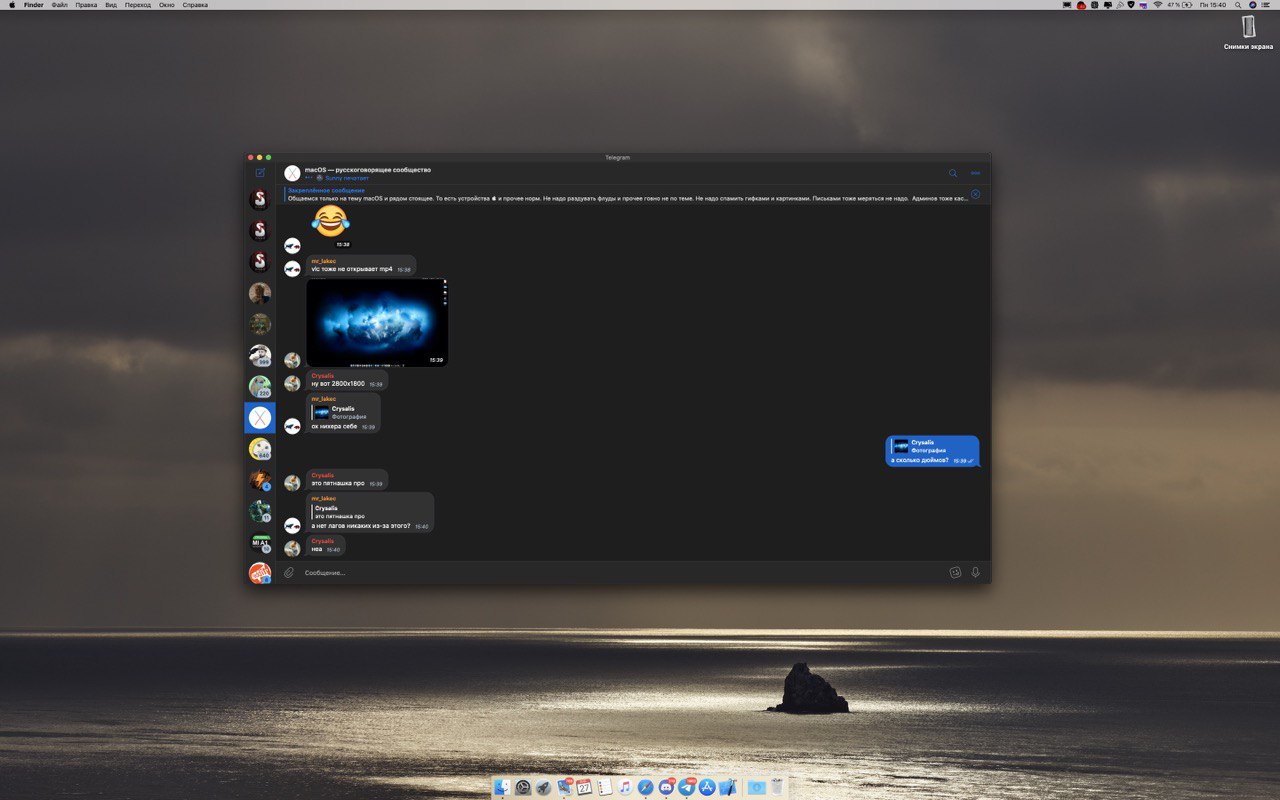
Task: Open the Снимки экрана desktop stack
Action: (x=1248, y=32)
